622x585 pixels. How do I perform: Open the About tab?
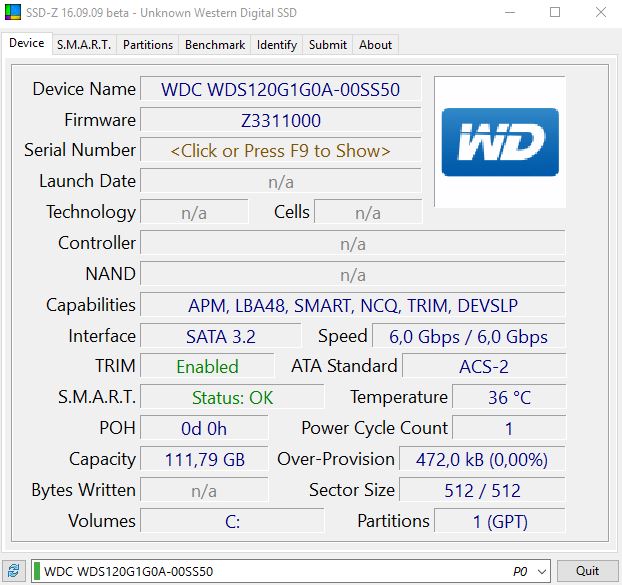375,45
